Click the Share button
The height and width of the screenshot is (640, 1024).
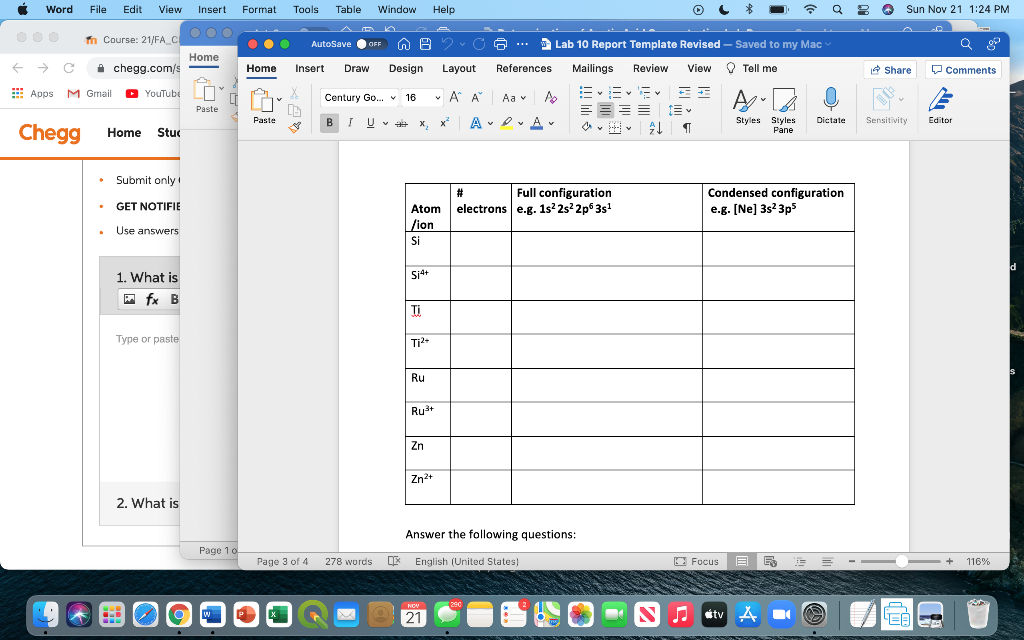889,68
